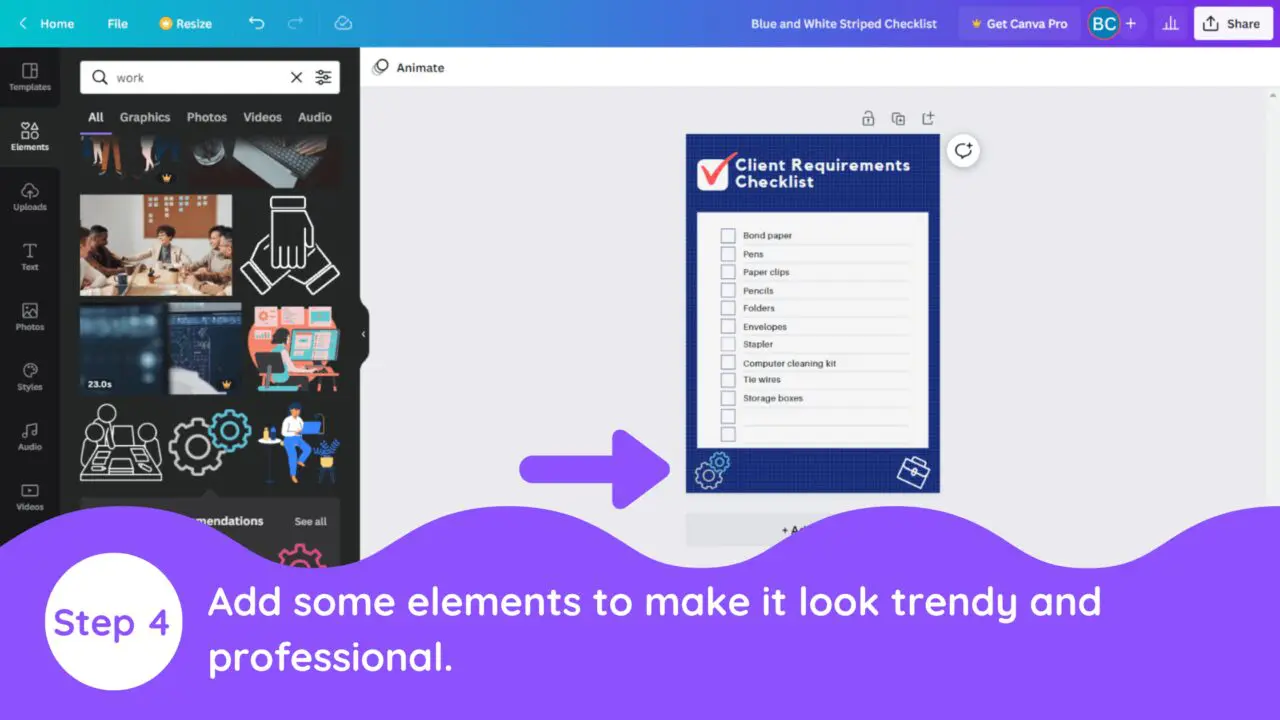Open the Templates sidebar panel

[x=30, y=77]
